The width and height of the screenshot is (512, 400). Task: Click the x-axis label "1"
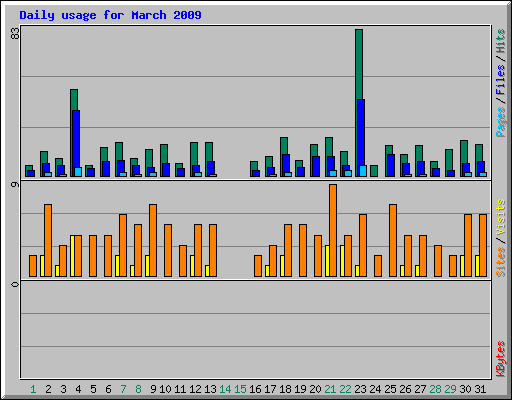33,389
